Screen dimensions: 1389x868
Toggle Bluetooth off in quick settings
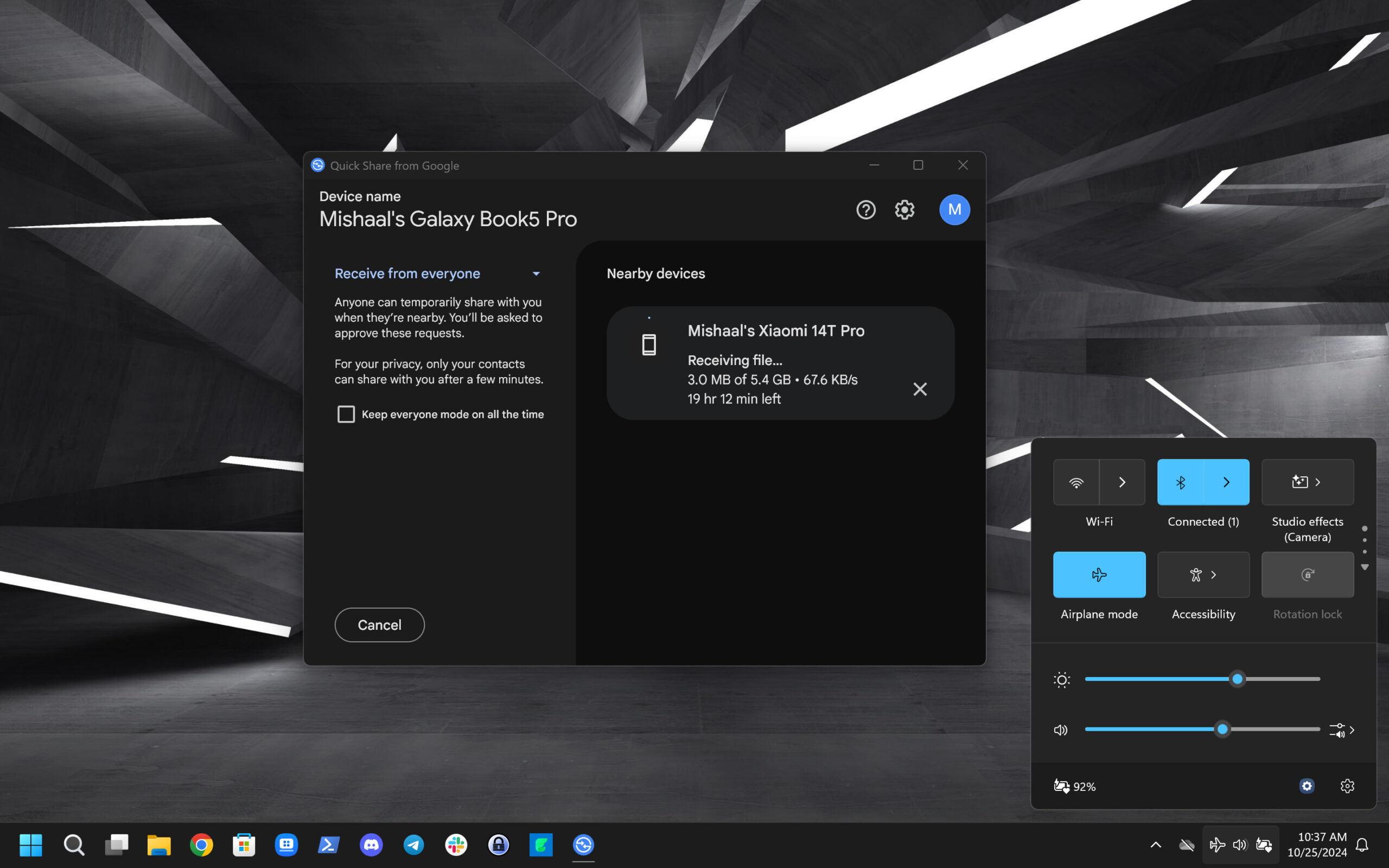[1180, 482]
